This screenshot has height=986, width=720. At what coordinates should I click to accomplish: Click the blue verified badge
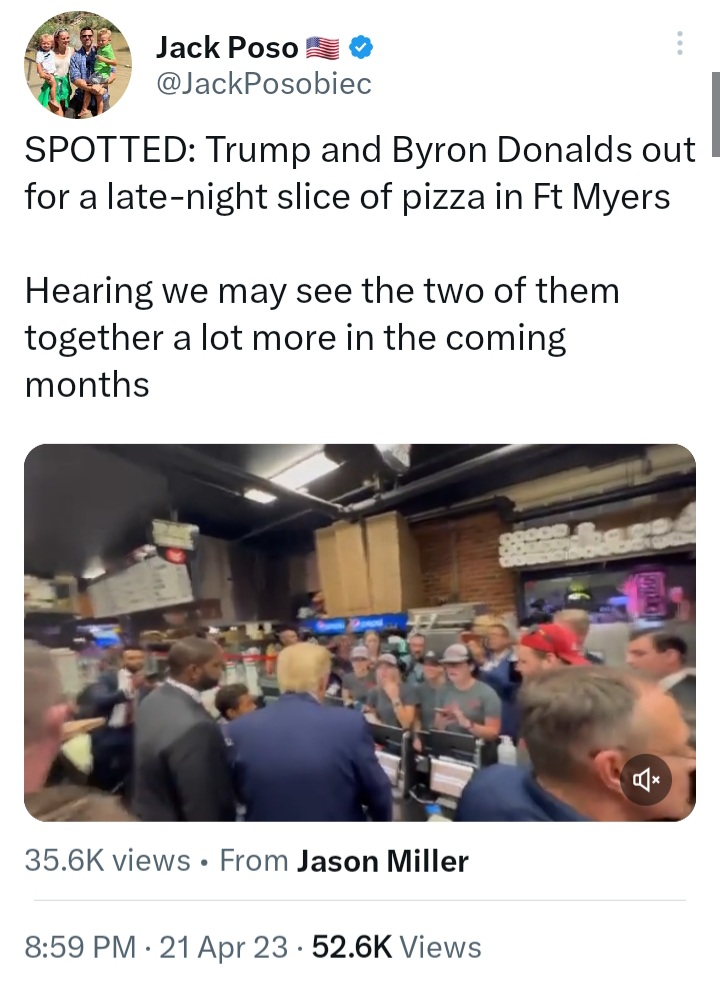click(x=360, y=47)
